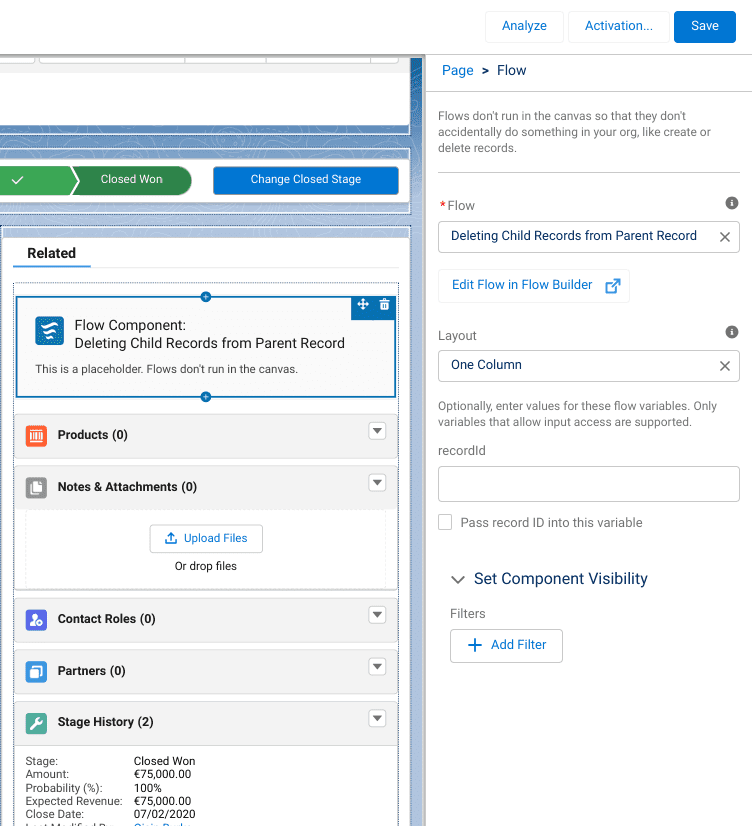Screen dimensions: 752x826
Task: Click the top insert handle above the Flow component
Action: pos(206,297)
